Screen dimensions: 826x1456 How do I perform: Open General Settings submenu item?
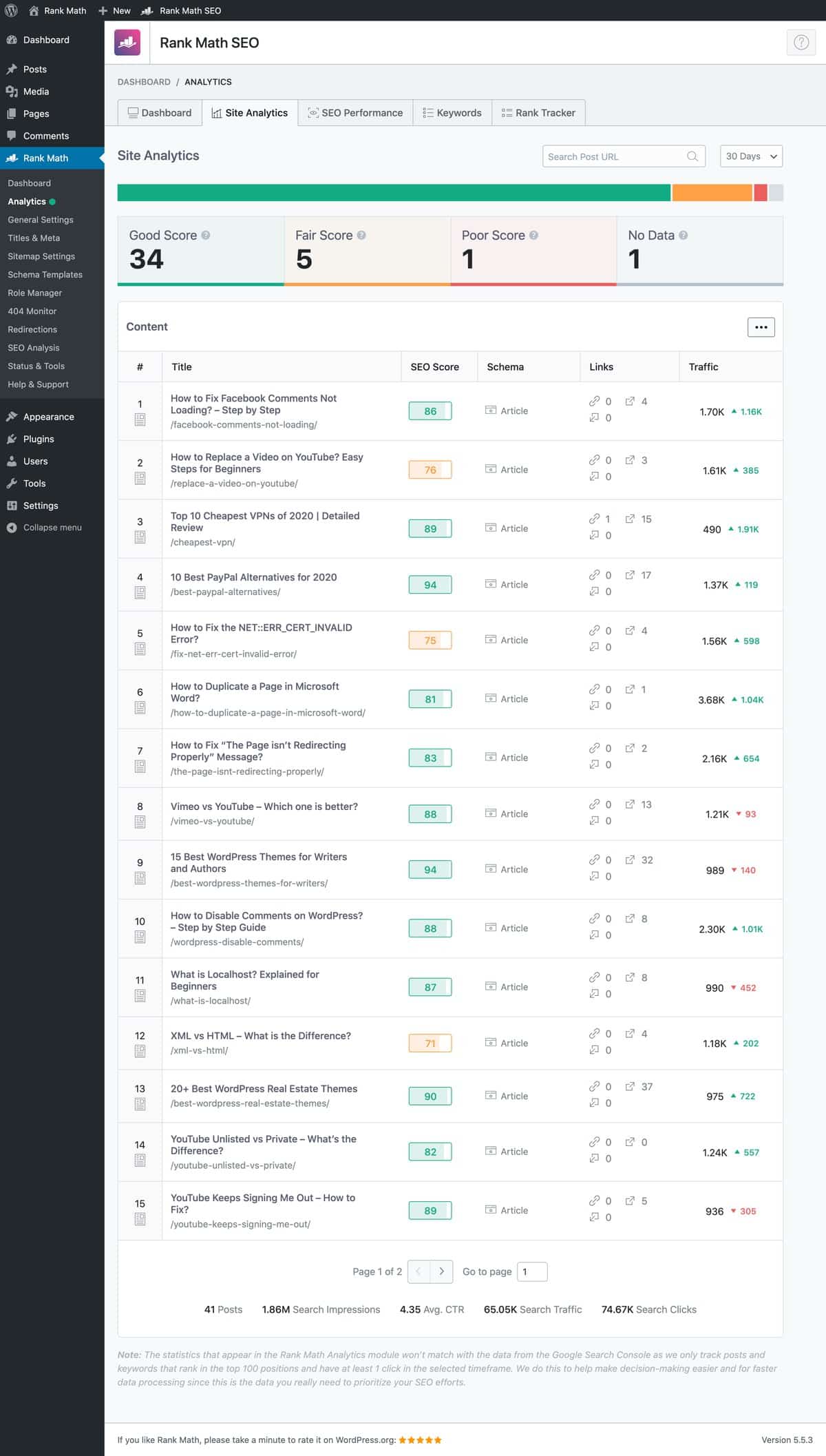pyautogui.click(x=41, y=220)
